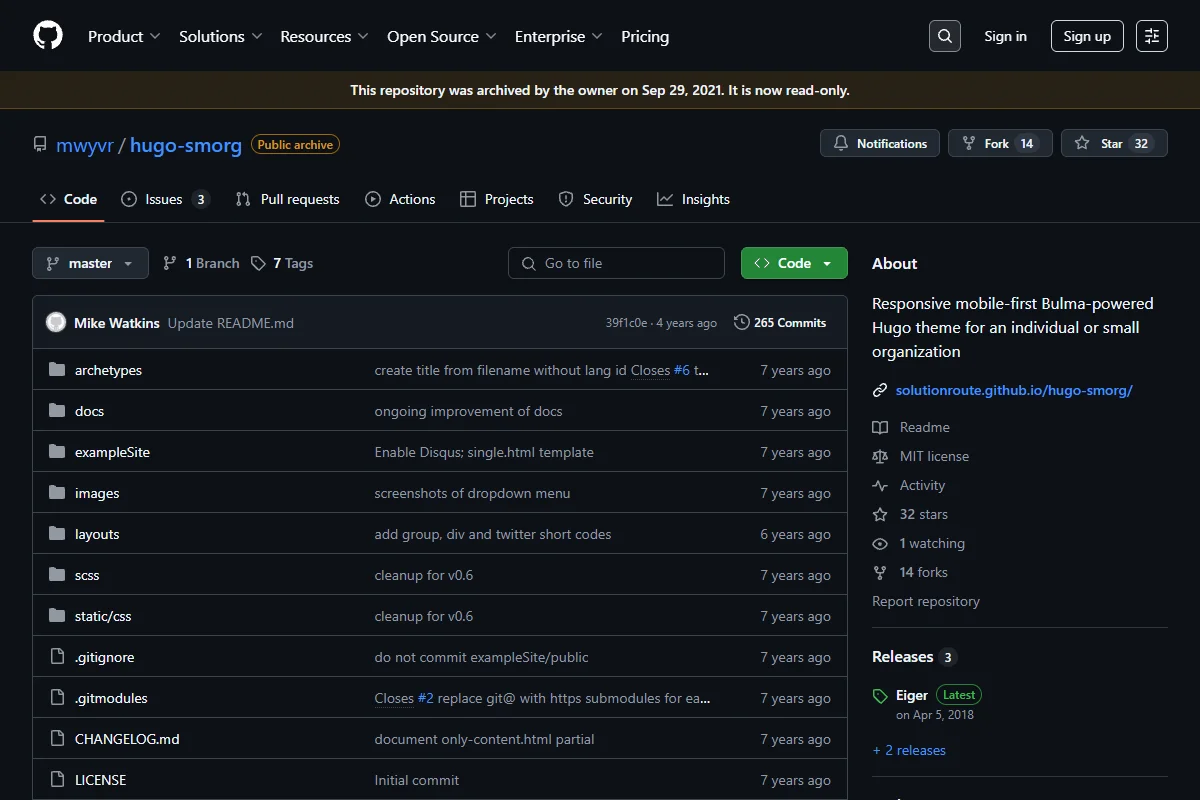The image size is (1200, 800).
Task: Open the 265 Commits history link
Action: tap(780, 323)
